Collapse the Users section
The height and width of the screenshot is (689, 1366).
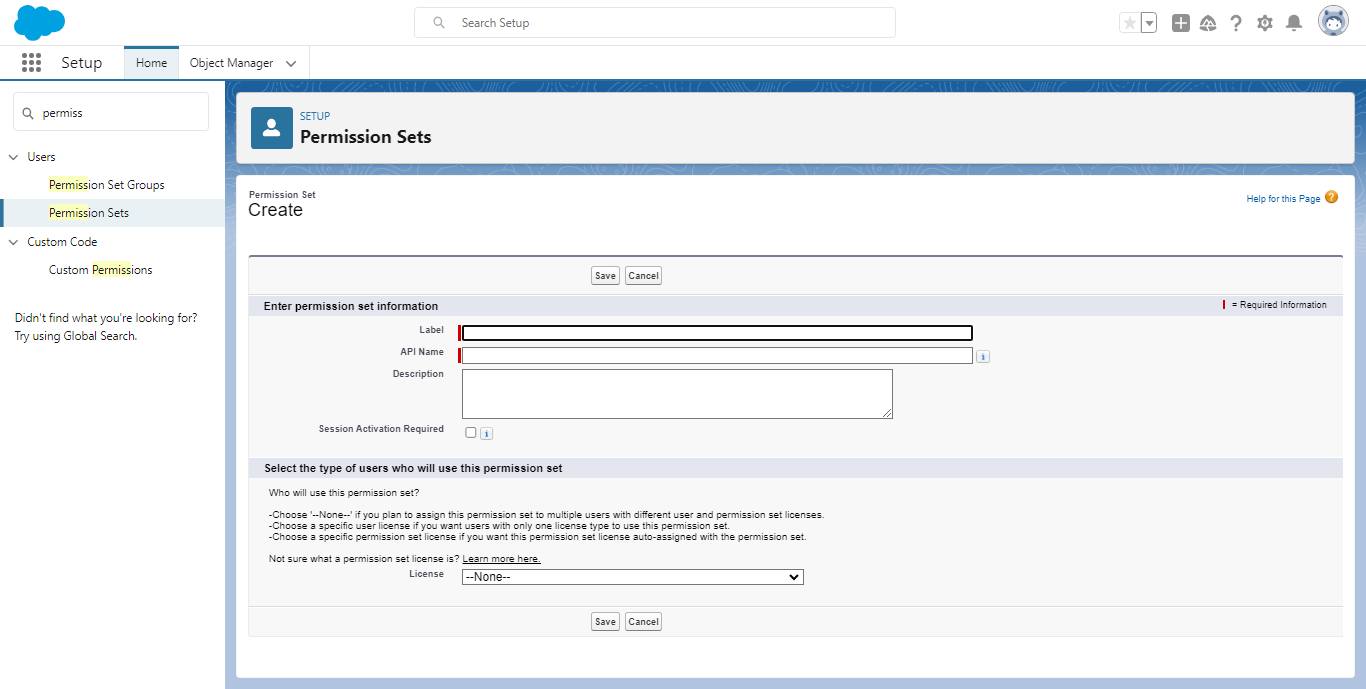14,157
